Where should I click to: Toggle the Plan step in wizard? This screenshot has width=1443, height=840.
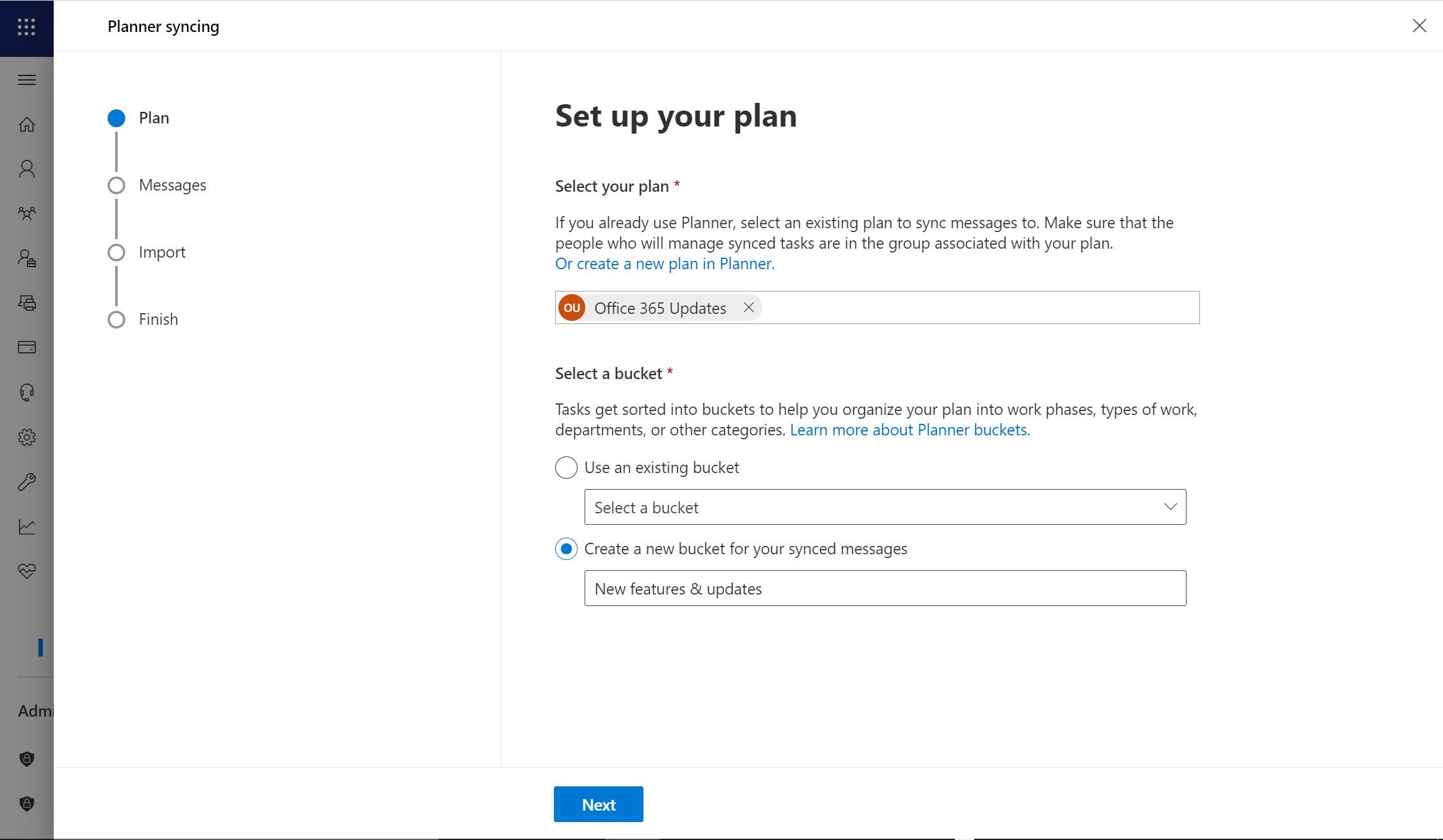116,117
